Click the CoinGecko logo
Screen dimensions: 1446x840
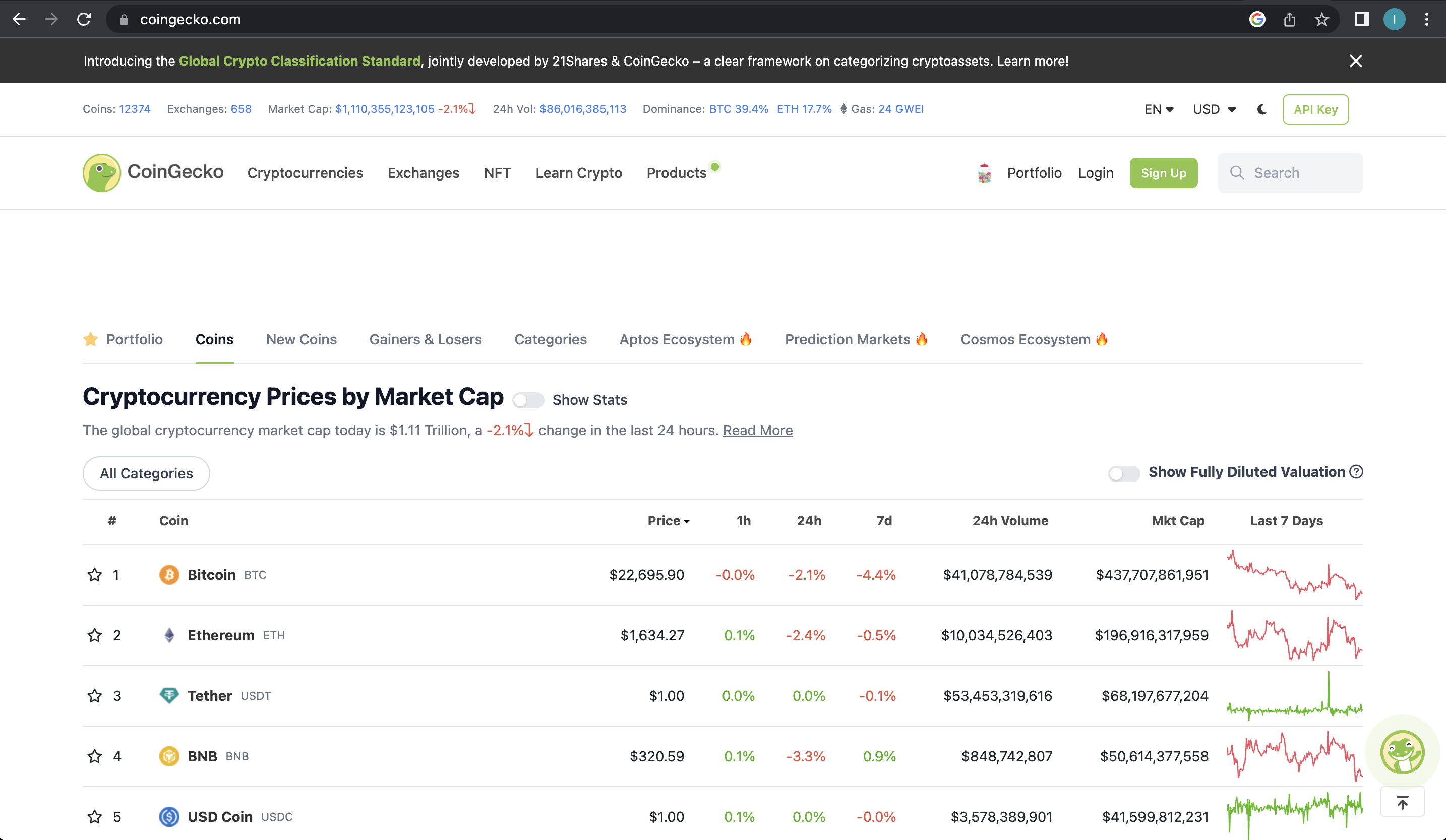[x=153, y=173]
